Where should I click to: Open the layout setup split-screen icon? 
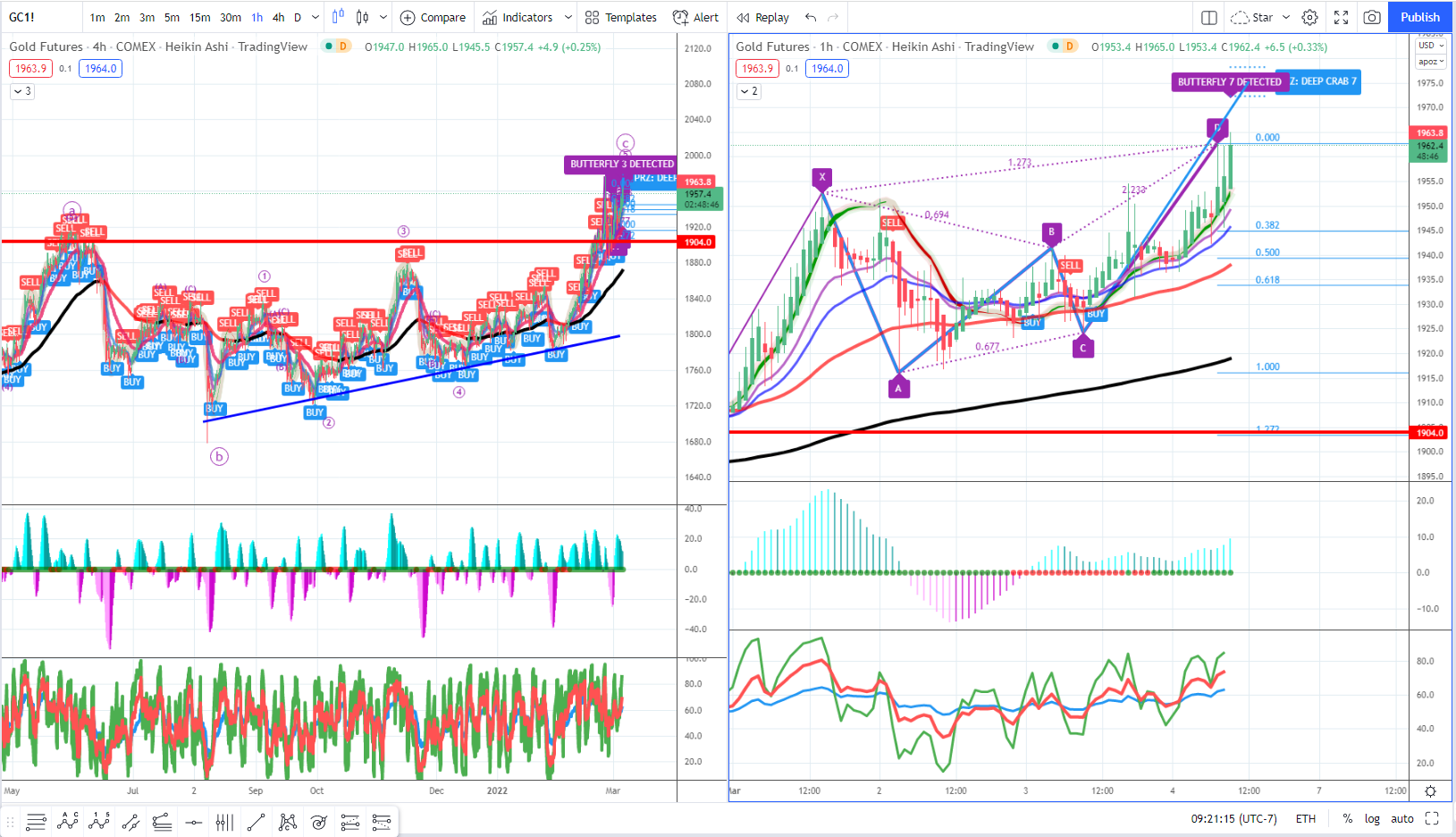click(x=1209, y=17)
